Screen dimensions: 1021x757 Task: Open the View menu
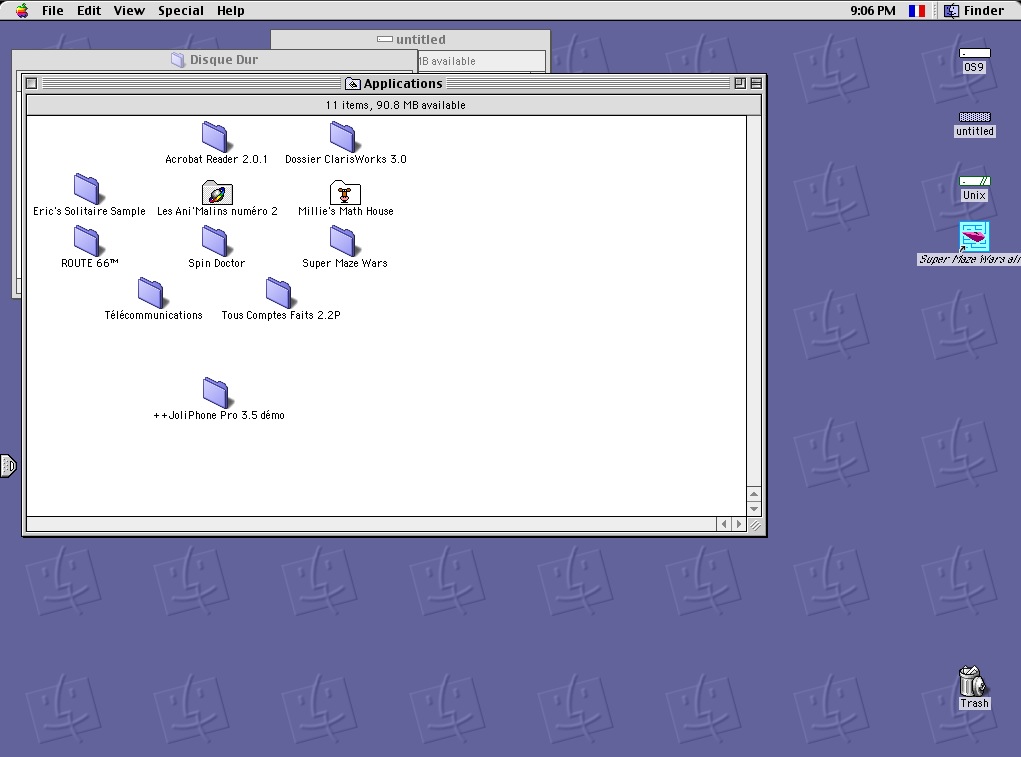pos(129,10)
